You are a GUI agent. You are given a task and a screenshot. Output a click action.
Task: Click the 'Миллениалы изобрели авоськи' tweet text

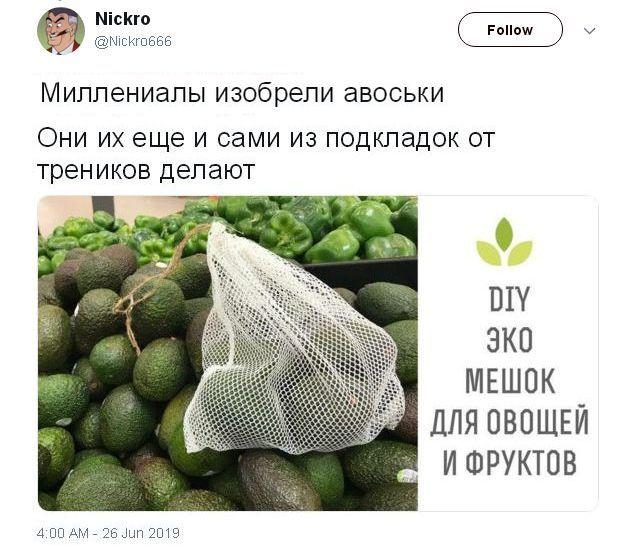(x=242, y=93)
